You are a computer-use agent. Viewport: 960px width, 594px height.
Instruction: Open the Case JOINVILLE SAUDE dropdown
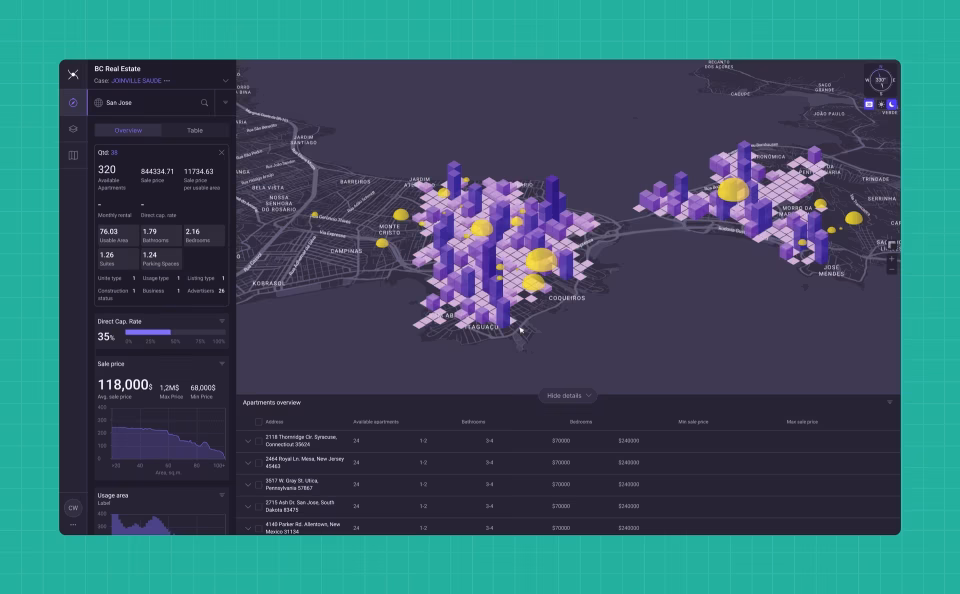click(x=224, y=81)
